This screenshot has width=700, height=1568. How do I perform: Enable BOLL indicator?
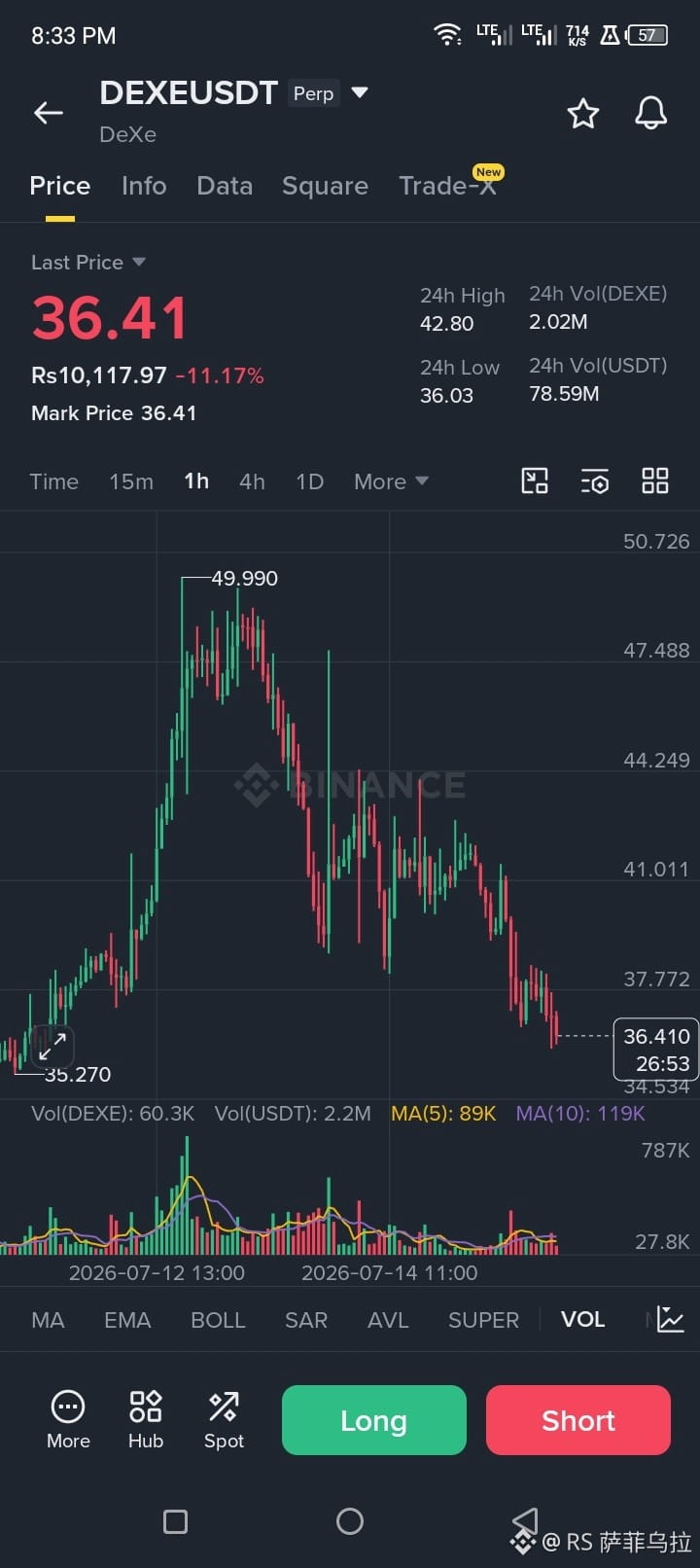(218, 1320)
